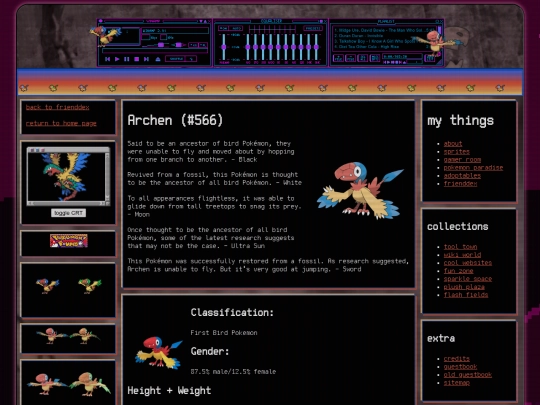Click the previous track button in the player
The image size is (540, 405).
pyautogui.click(x=107, y=59)
